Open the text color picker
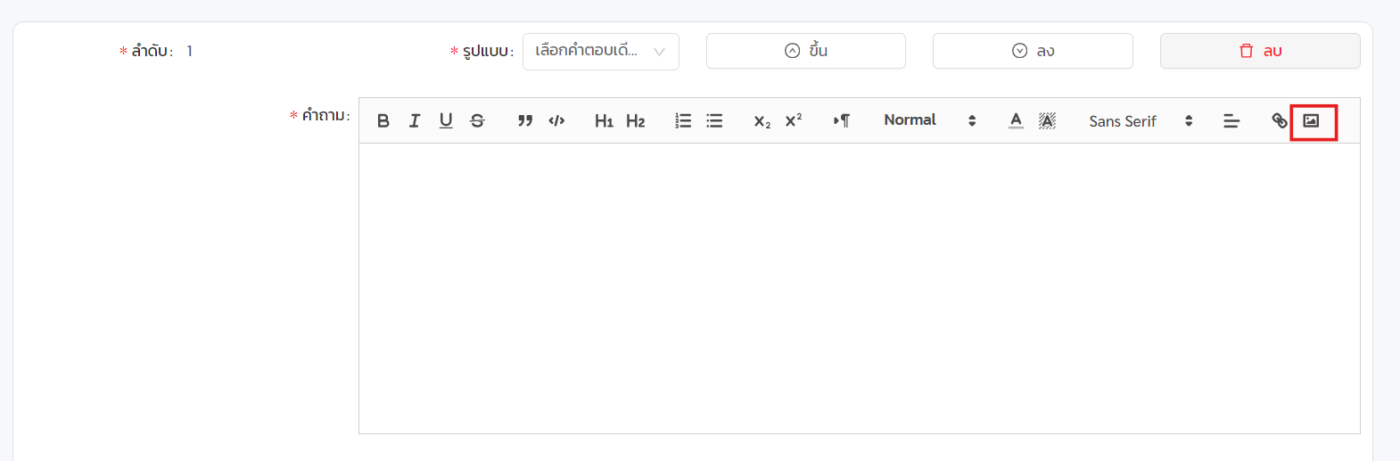The width and height of the screenshot is (1400, 461). tap(1016, 121)
